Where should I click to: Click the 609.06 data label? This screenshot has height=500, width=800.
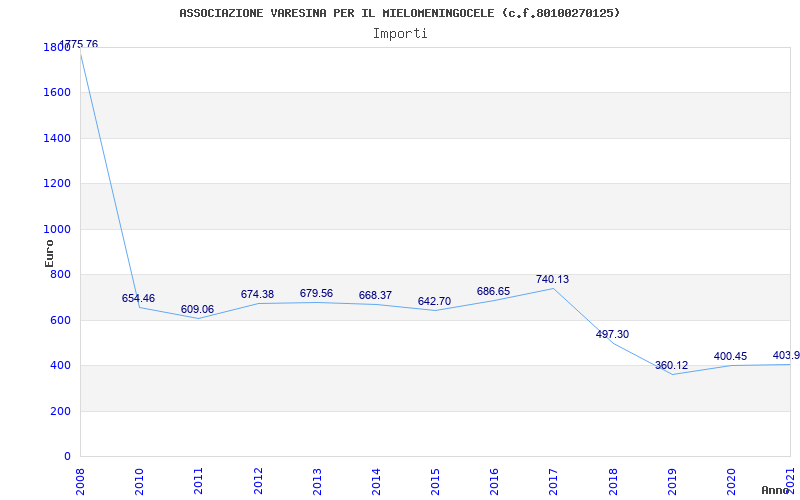tap(197, 309)
